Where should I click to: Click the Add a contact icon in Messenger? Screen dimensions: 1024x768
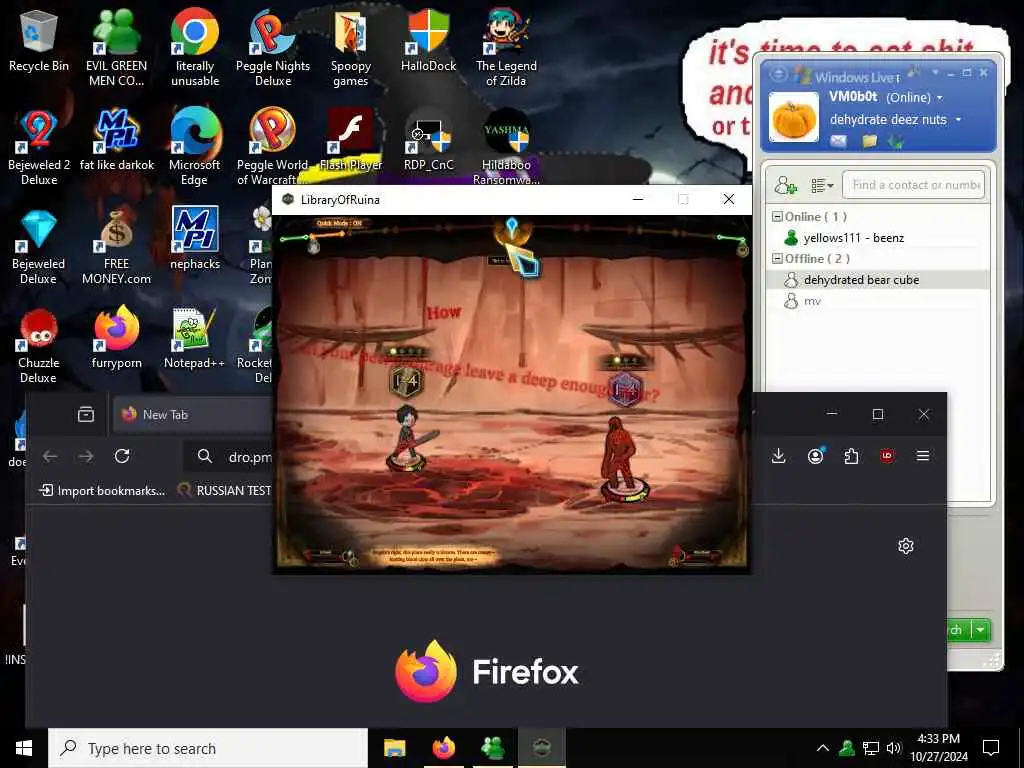[x=786, y=185]
